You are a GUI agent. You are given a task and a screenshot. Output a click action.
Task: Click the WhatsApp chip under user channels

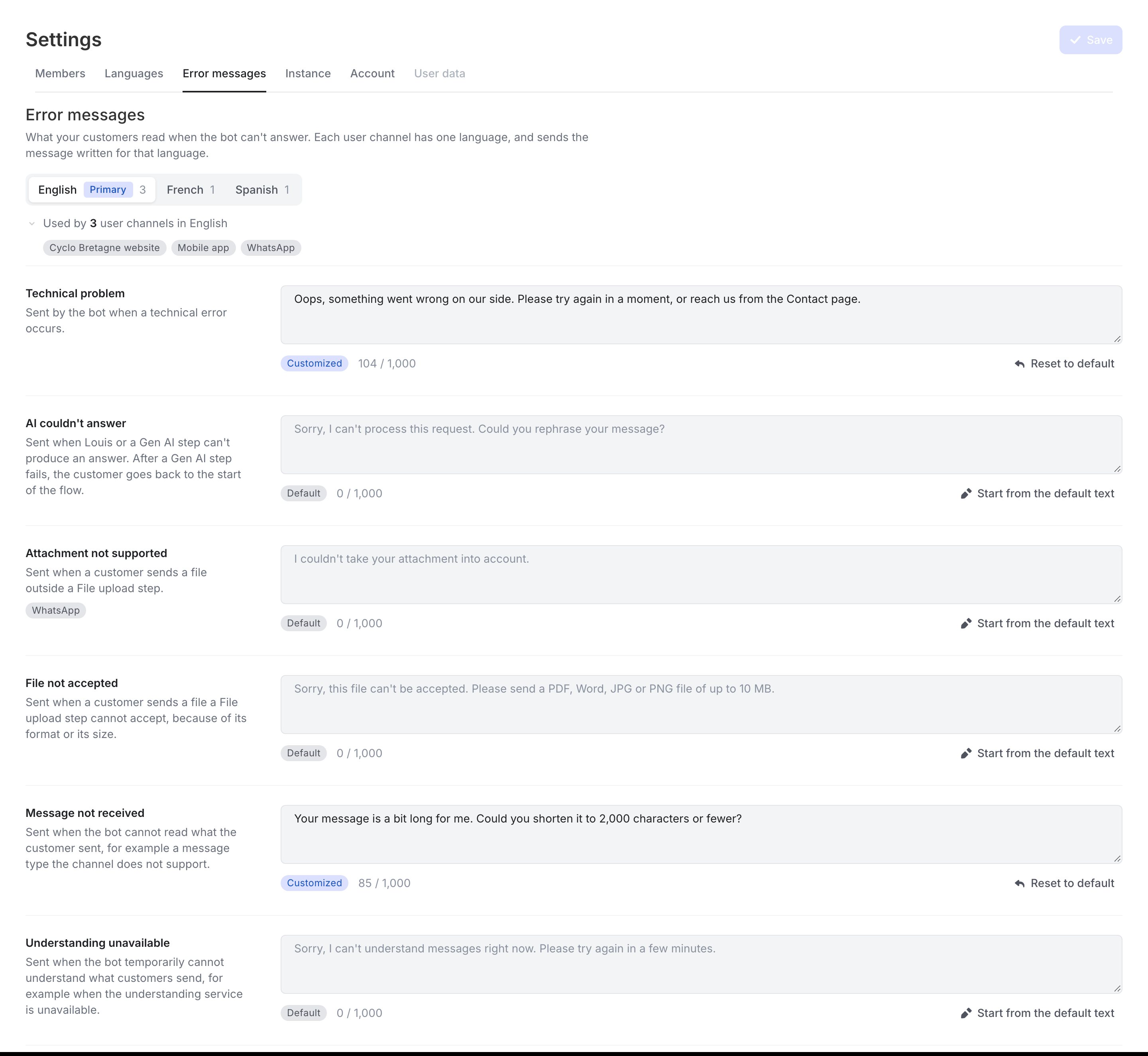[271, 248]
